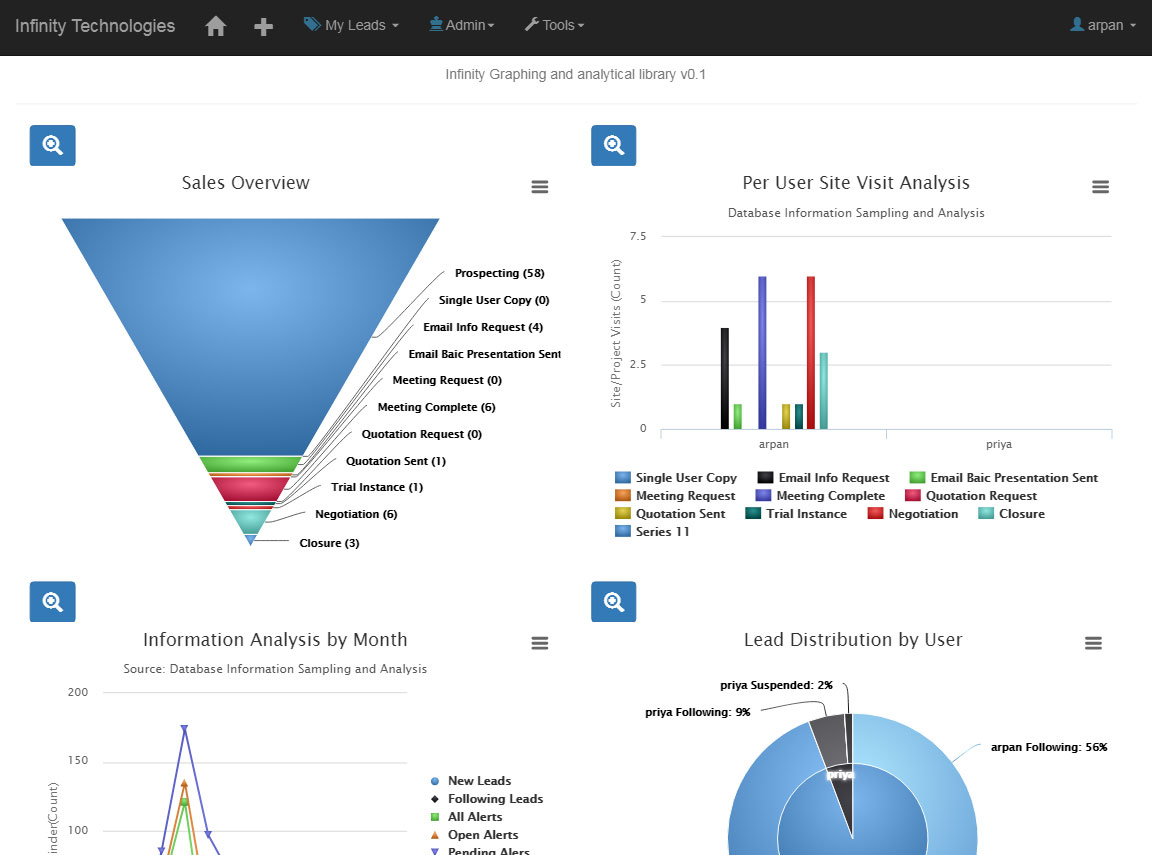
Task: Click the Sales Overview chart title
Action: click(x=245, y=183)
